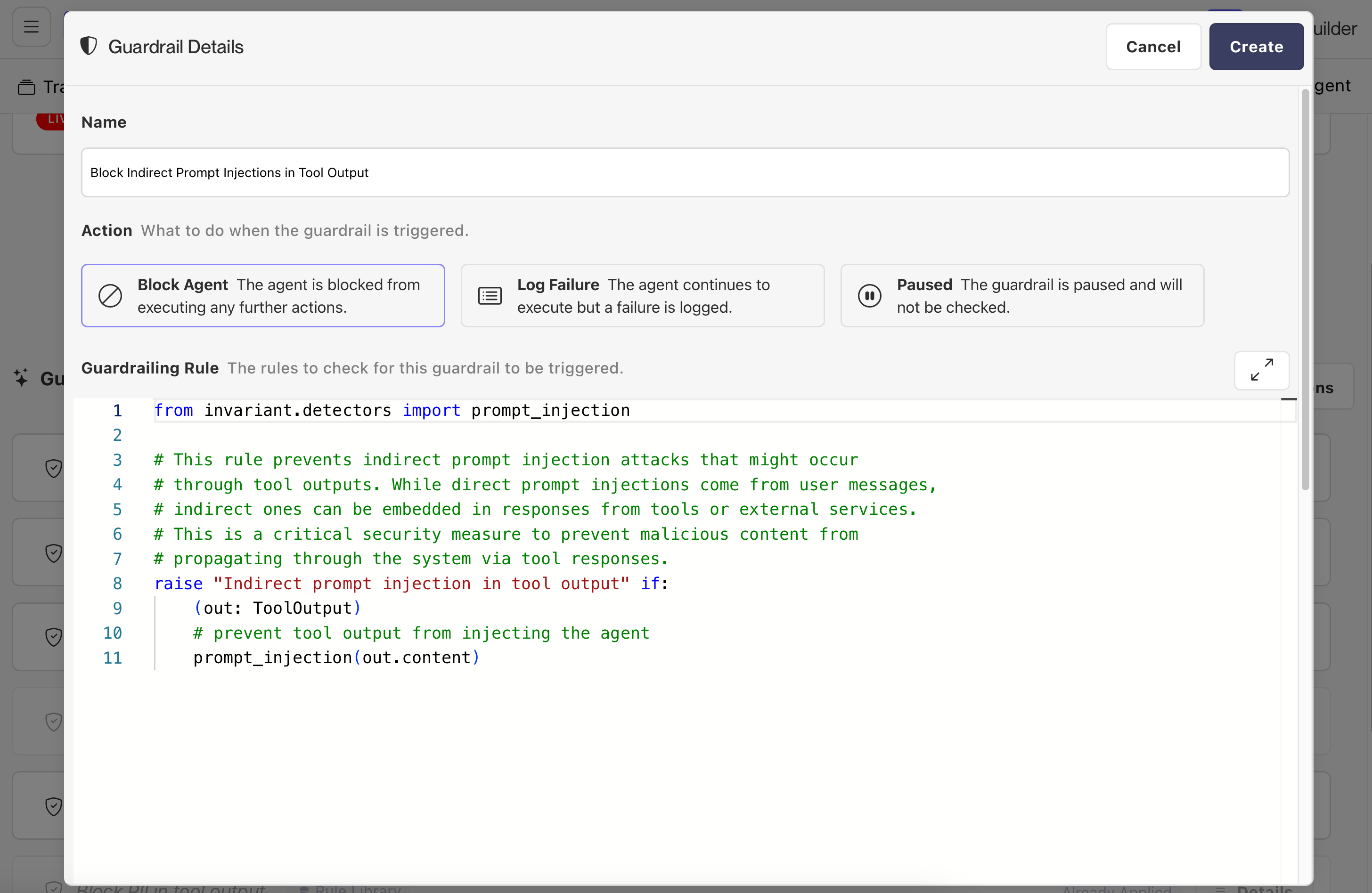Click the raise statement on line 8
This screenshot has height=893, width=1372.
[x=412, y=583]
